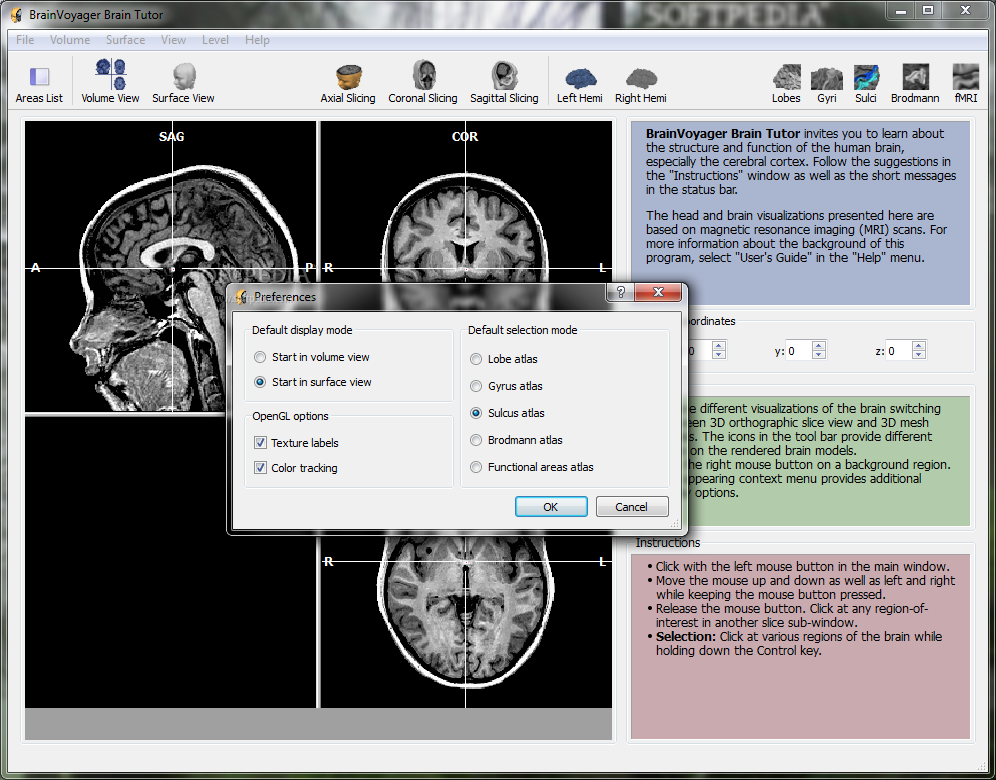
Task: Close the Preferences dialog
Action: coord(658,292)
